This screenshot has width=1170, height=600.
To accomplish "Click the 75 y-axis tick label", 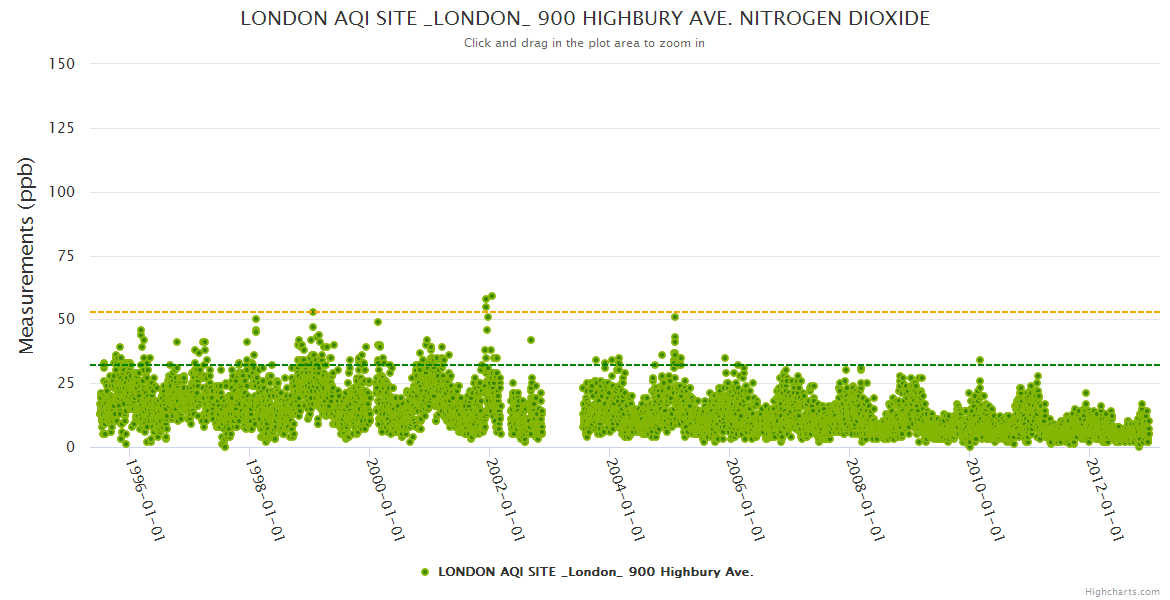I will (65, 256).
